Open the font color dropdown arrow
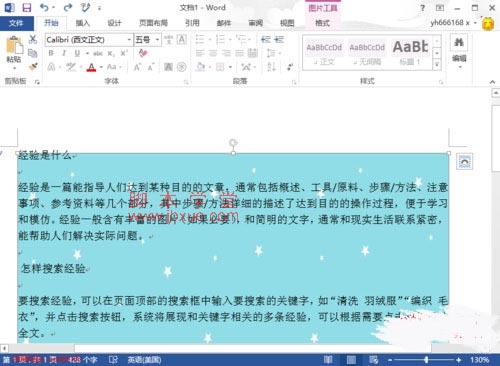This screenshot has width=500, height=366. pos(101,67)
